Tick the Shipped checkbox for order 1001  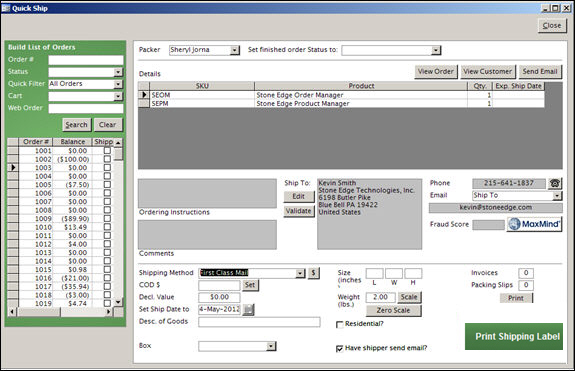pos(107,151)
